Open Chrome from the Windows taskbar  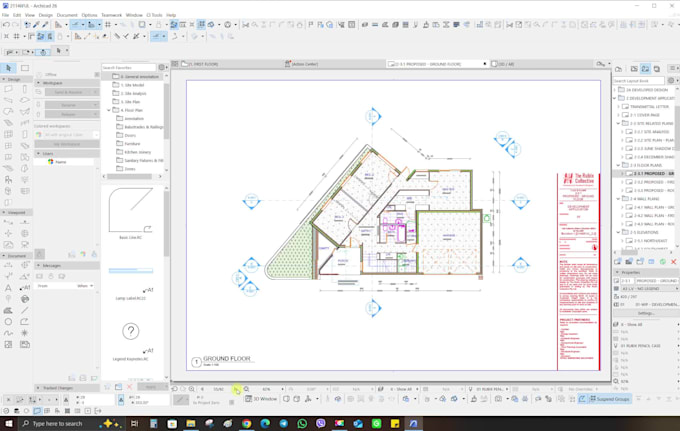[247, 423]
